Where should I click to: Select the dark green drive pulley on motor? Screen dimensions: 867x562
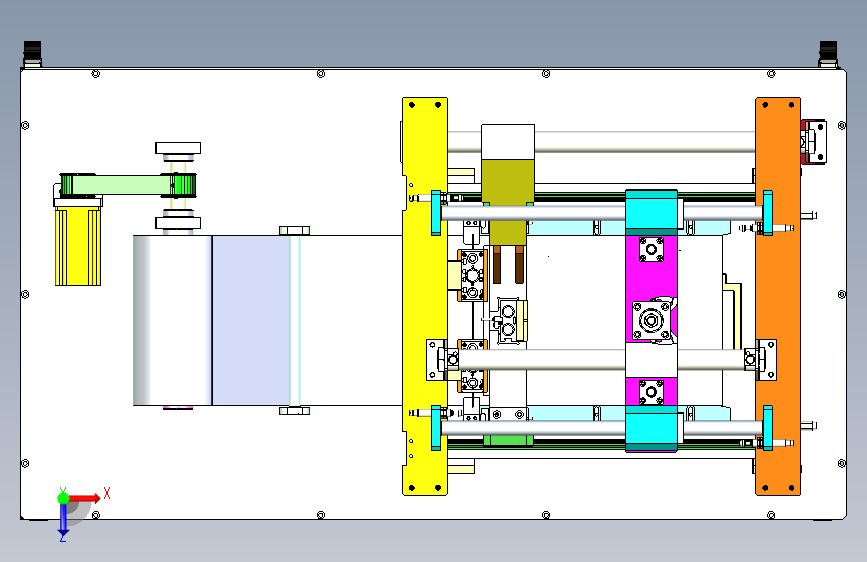66,185
